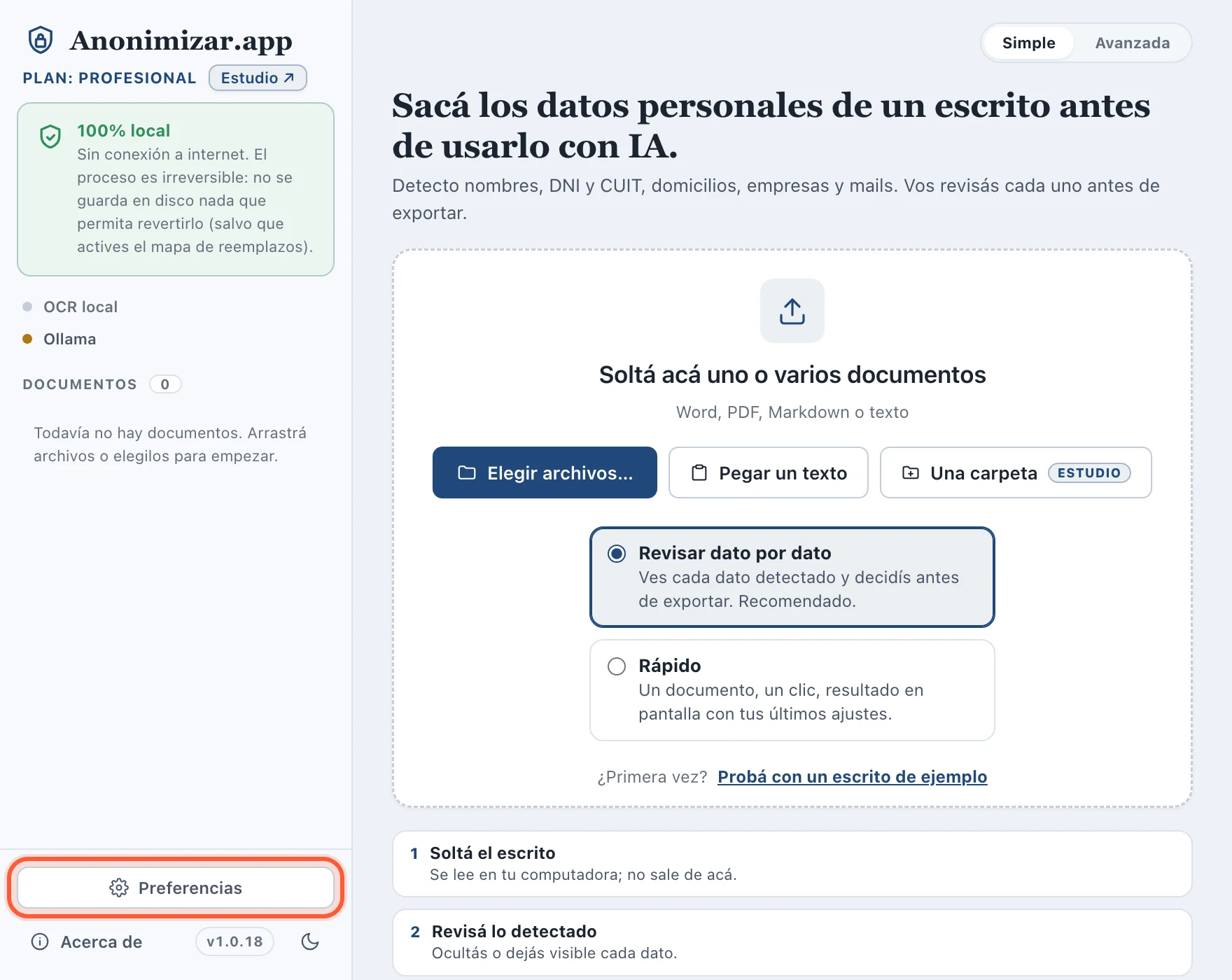Select the Rápido radio option
The height and width of the screenshot is (980, 1232).
pyautogui.click(x=792, y=689)
